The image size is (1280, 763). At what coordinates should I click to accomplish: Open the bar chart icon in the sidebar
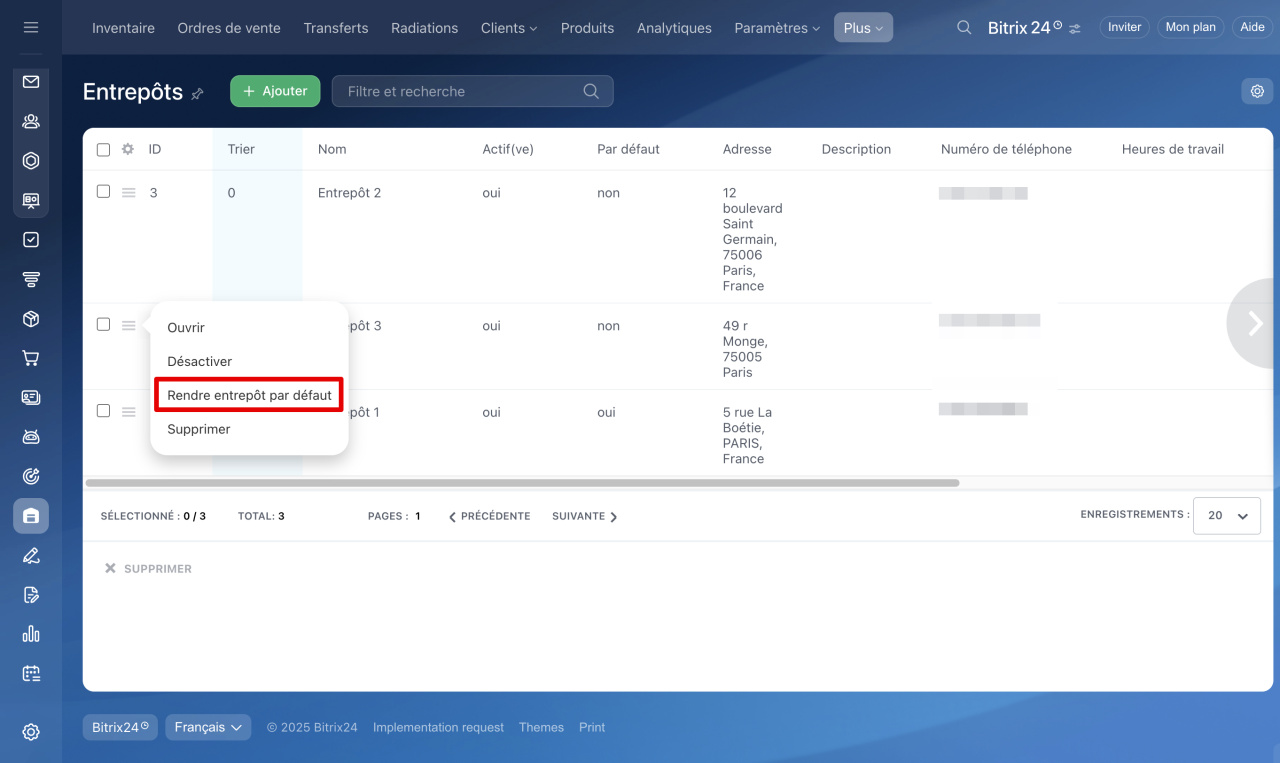(31, 634)
